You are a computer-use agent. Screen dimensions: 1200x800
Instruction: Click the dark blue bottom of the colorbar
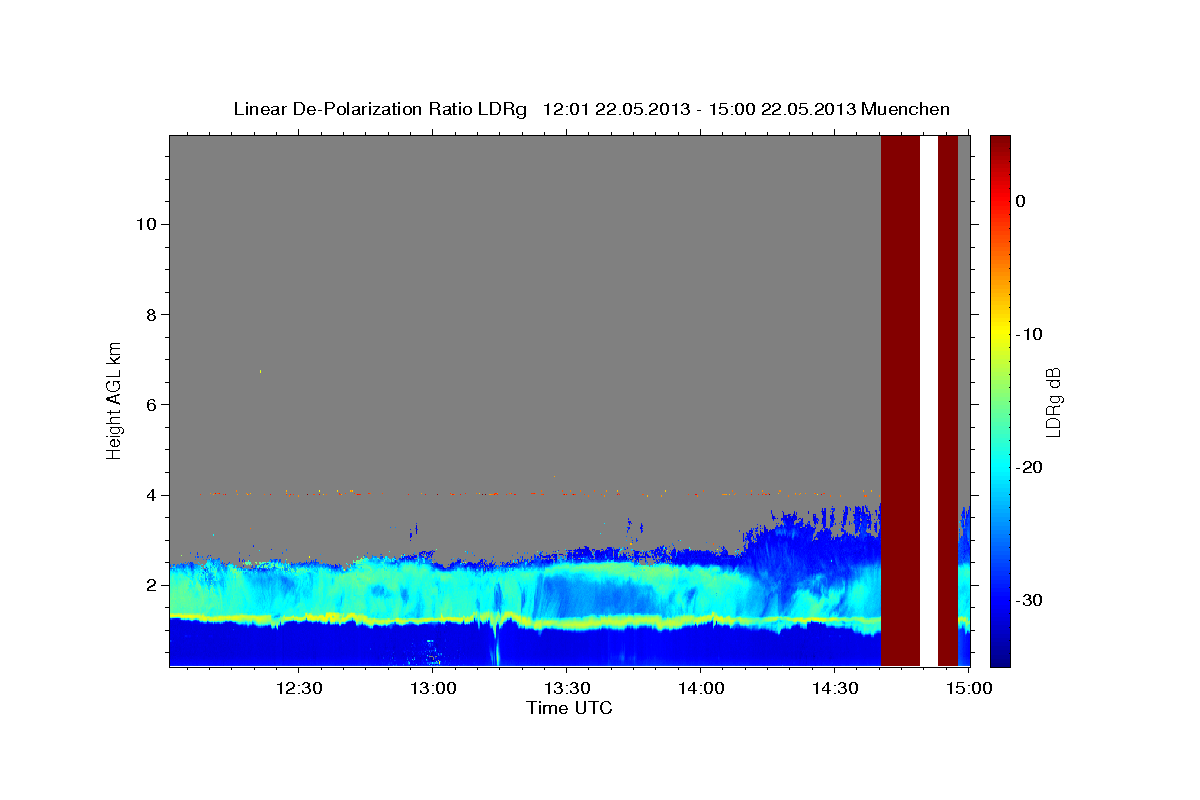tap(1000, 655)
